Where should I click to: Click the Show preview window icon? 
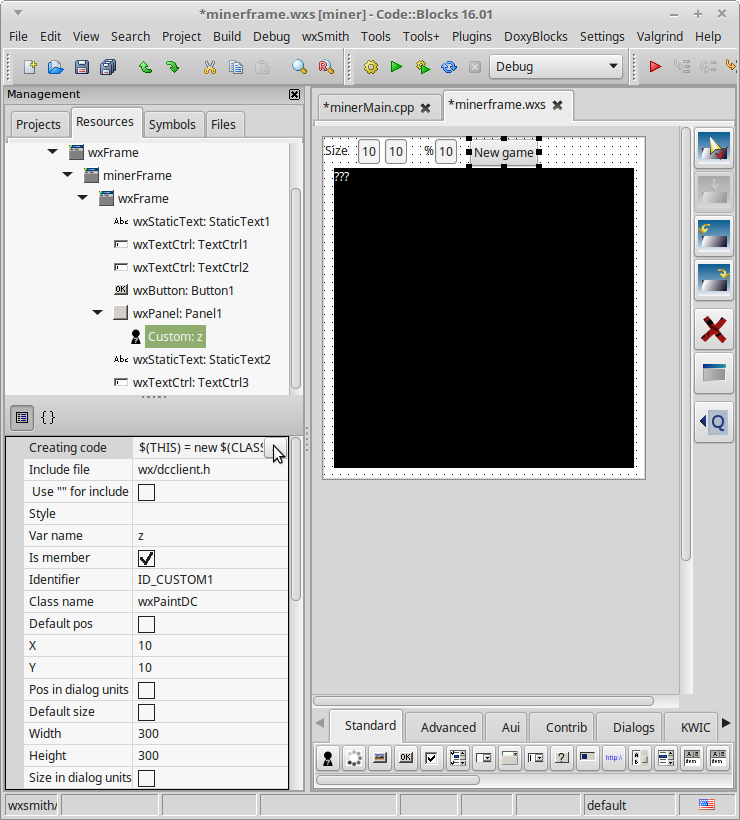pos(714,373)
